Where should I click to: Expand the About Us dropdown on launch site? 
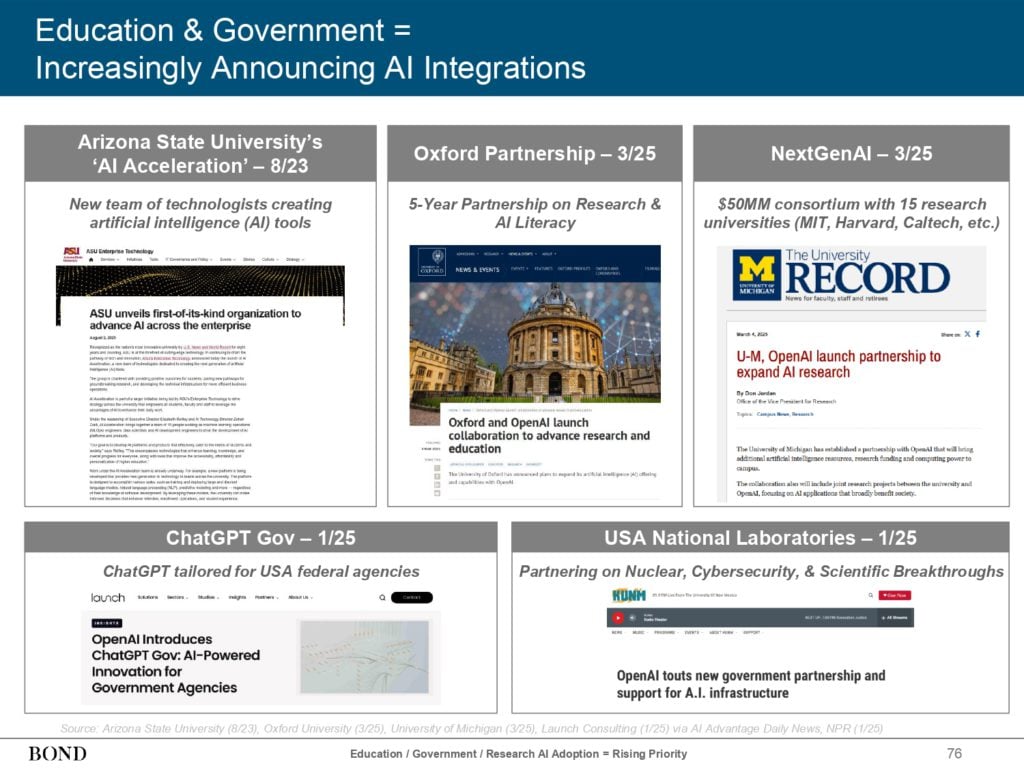(300, 598)
